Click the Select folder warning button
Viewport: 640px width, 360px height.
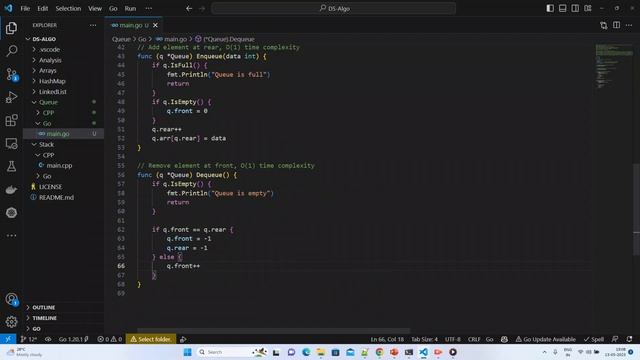[151, 339]
